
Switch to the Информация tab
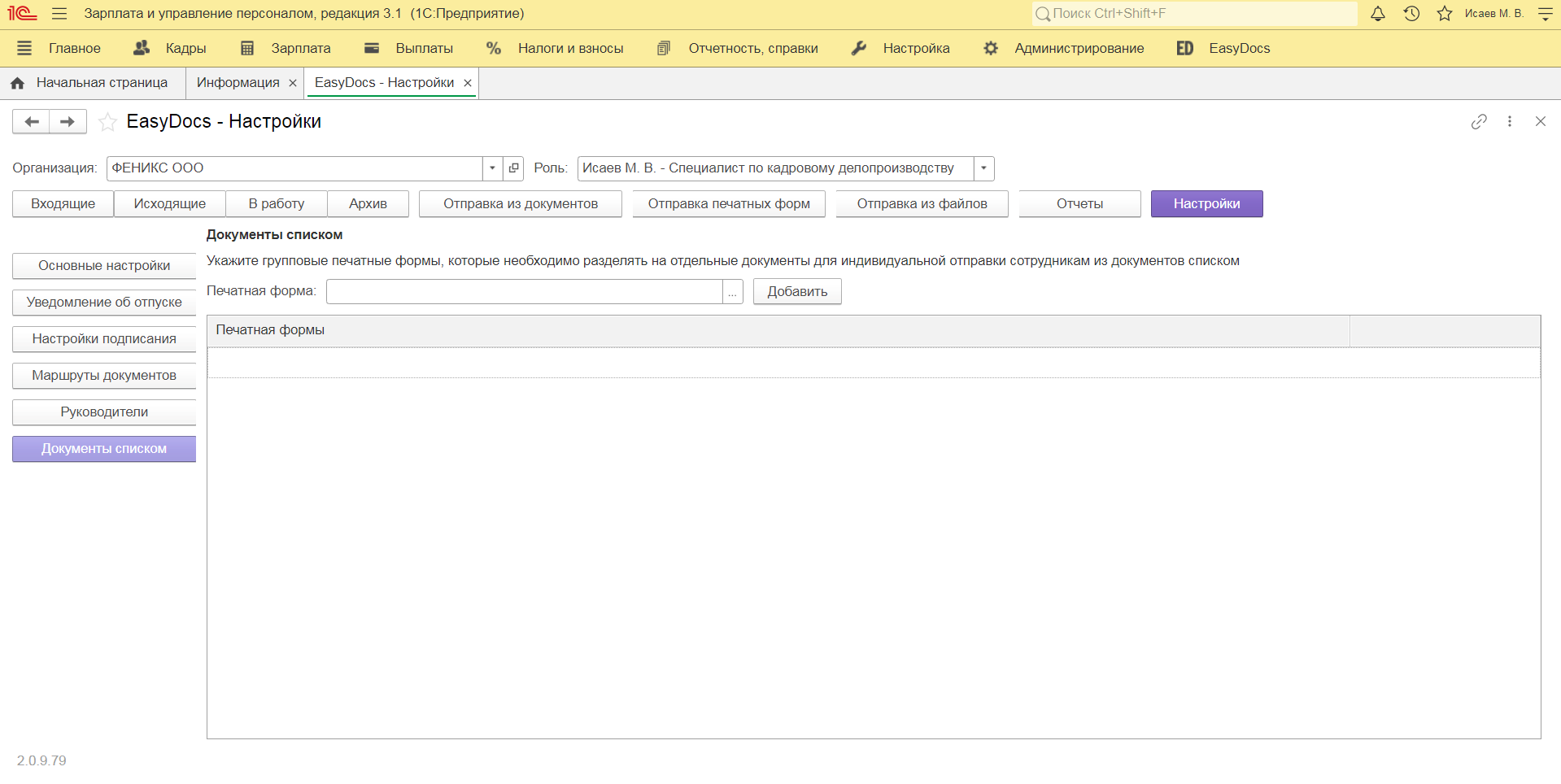pyautogui.click(x=236, y=82)
